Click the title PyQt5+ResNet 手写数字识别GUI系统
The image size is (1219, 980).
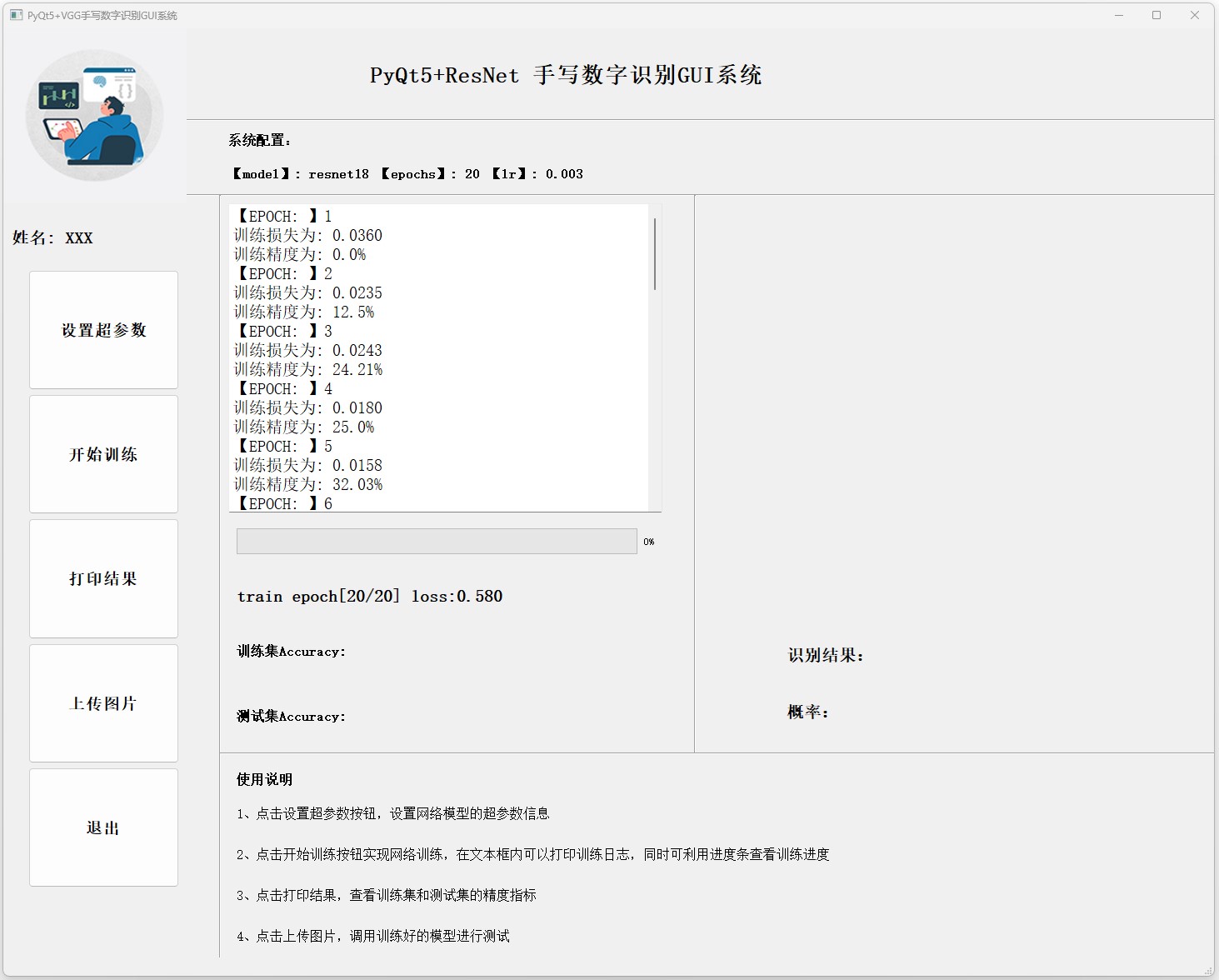click(566, 75)
